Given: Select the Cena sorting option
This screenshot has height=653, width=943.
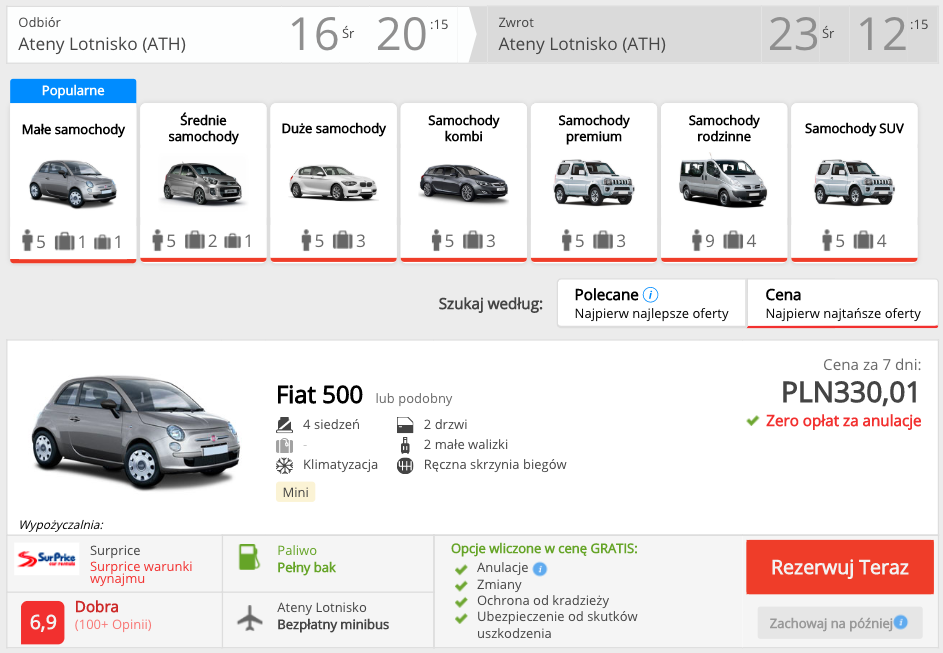Looking at the screenshot, I should coord(841,301).
